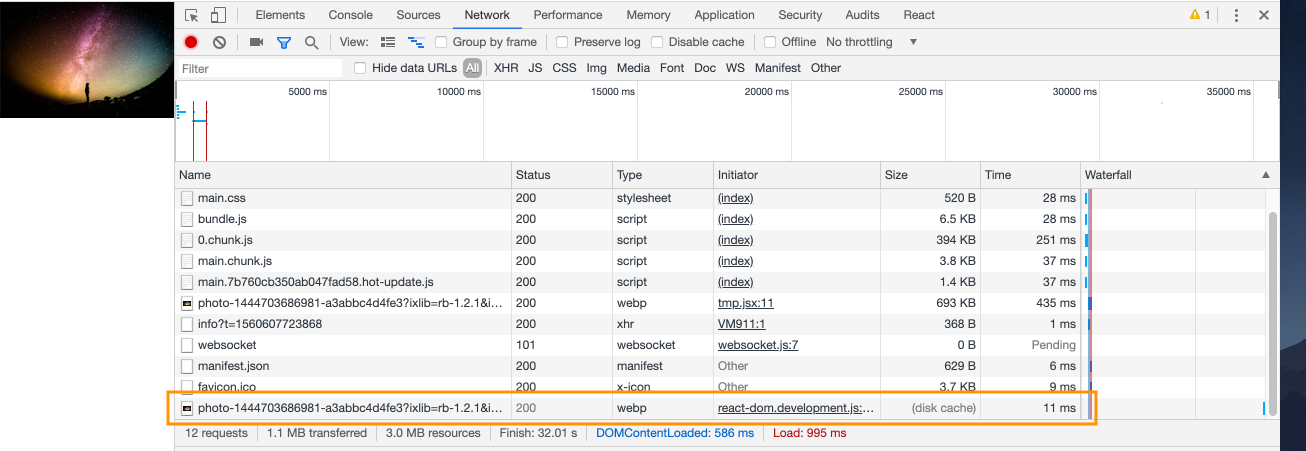Check the Offline checkbox
Screen dimensions: 1306x451
point(770,42)
